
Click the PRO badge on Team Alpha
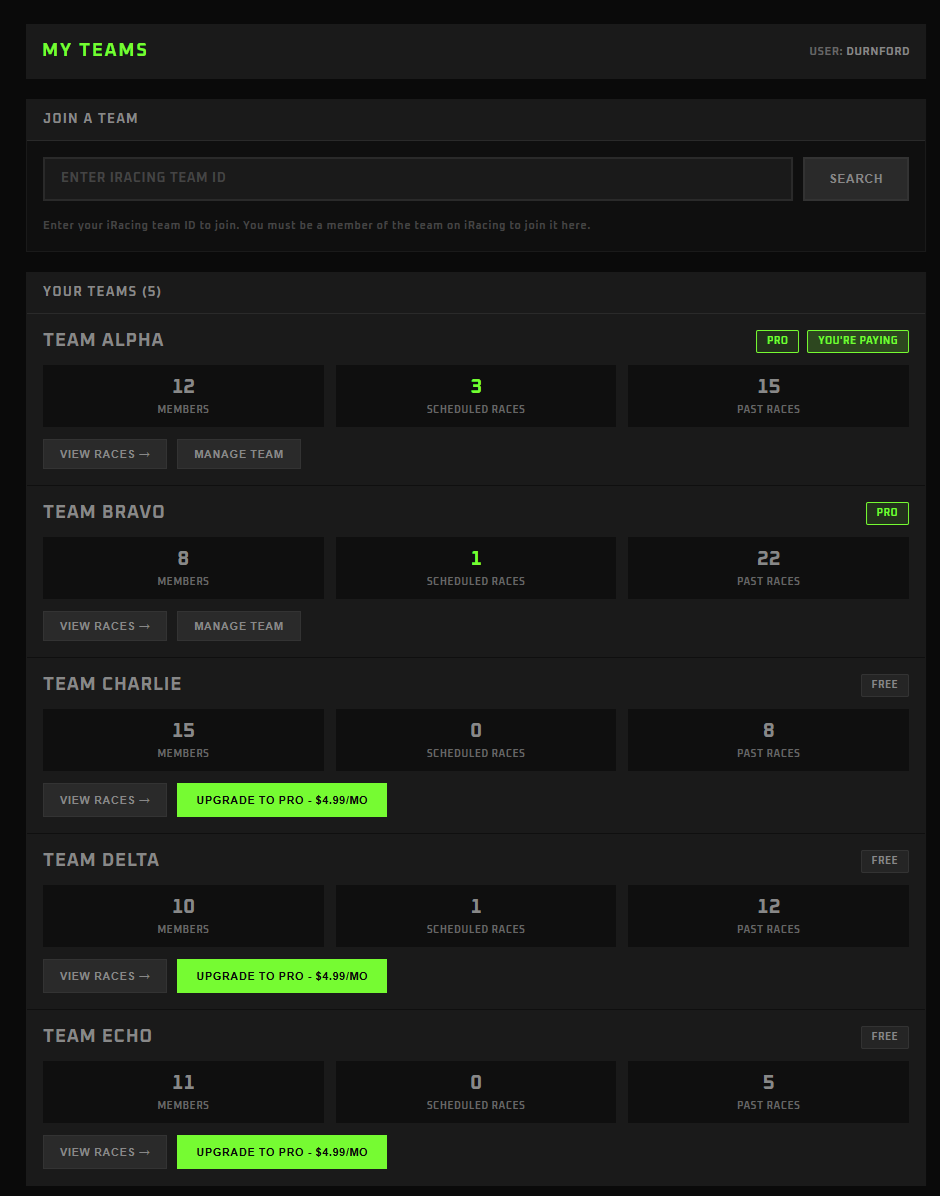[x=777, y=340]
